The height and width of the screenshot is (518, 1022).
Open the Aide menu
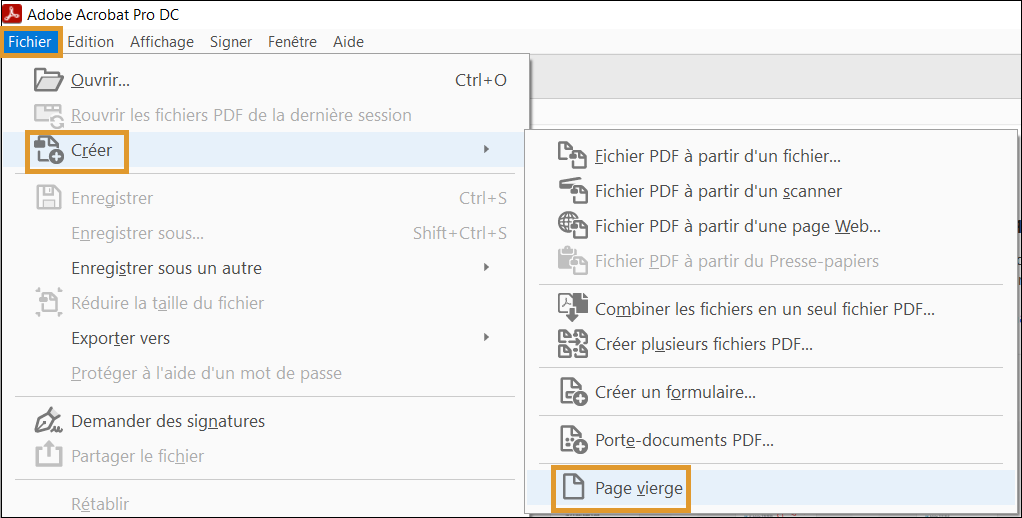tap(348, 42)
